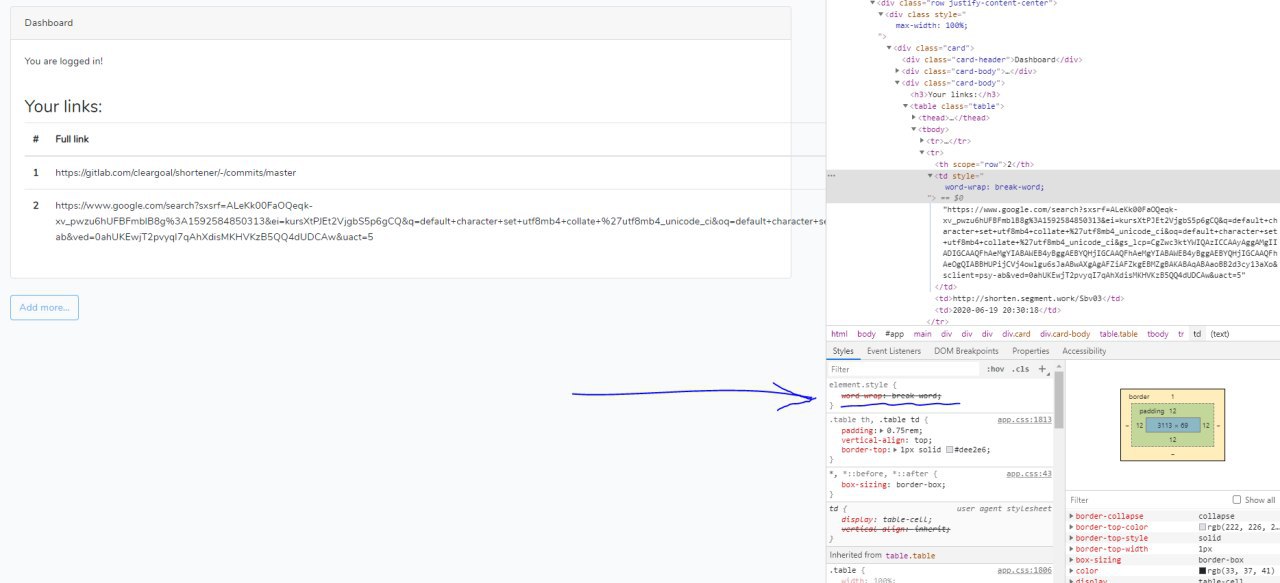Check the Show all checkbox
Viewport: 1280px width, 583px height.
coord(1237,500)
